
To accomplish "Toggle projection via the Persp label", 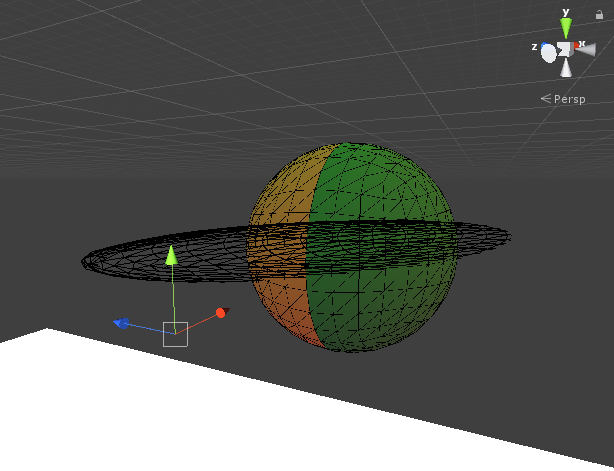I will tap(570, 99).
